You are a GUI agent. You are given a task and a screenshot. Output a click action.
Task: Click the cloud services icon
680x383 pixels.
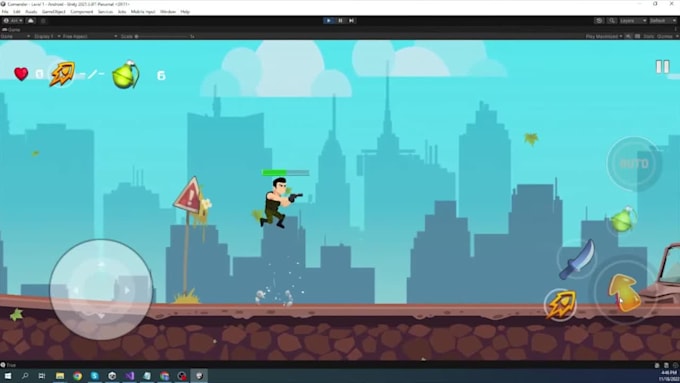31,20
